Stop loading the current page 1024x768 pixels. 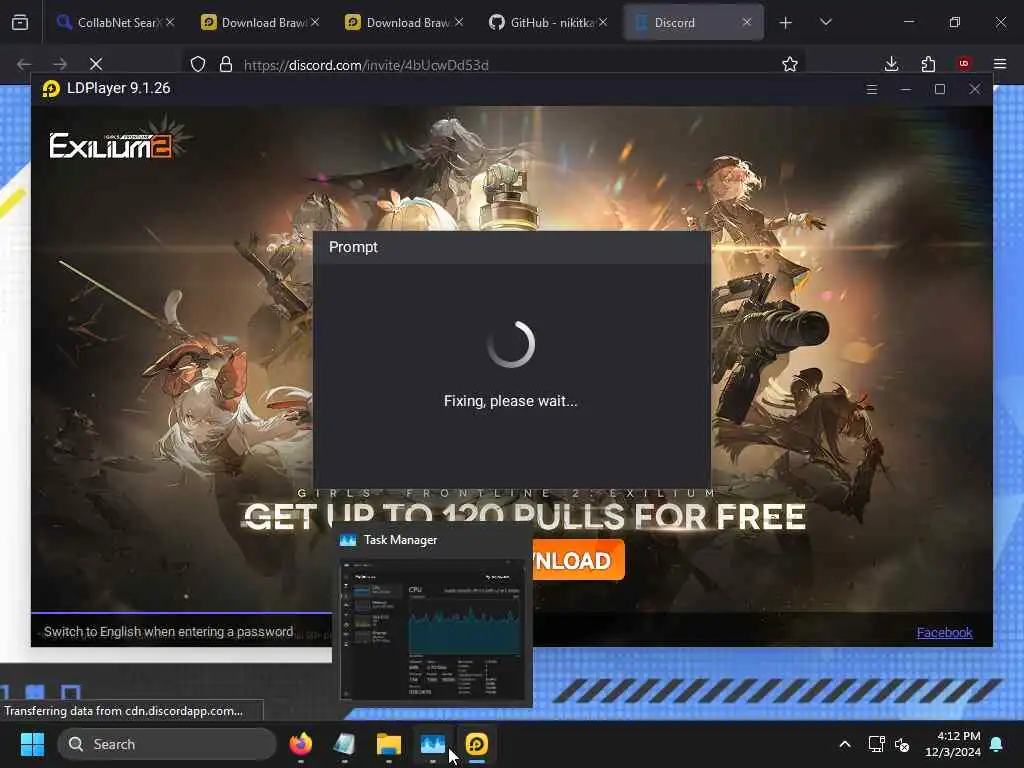click(x=95, y=64)
